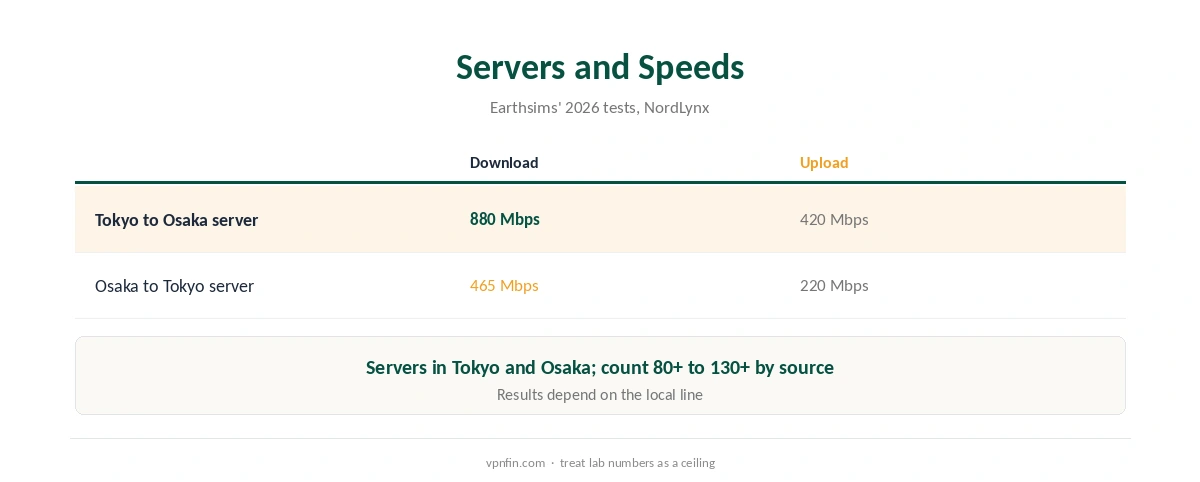Select the subtitle "Earthsims' 2026 tests, NordLynx"

(x=600, y=107)
